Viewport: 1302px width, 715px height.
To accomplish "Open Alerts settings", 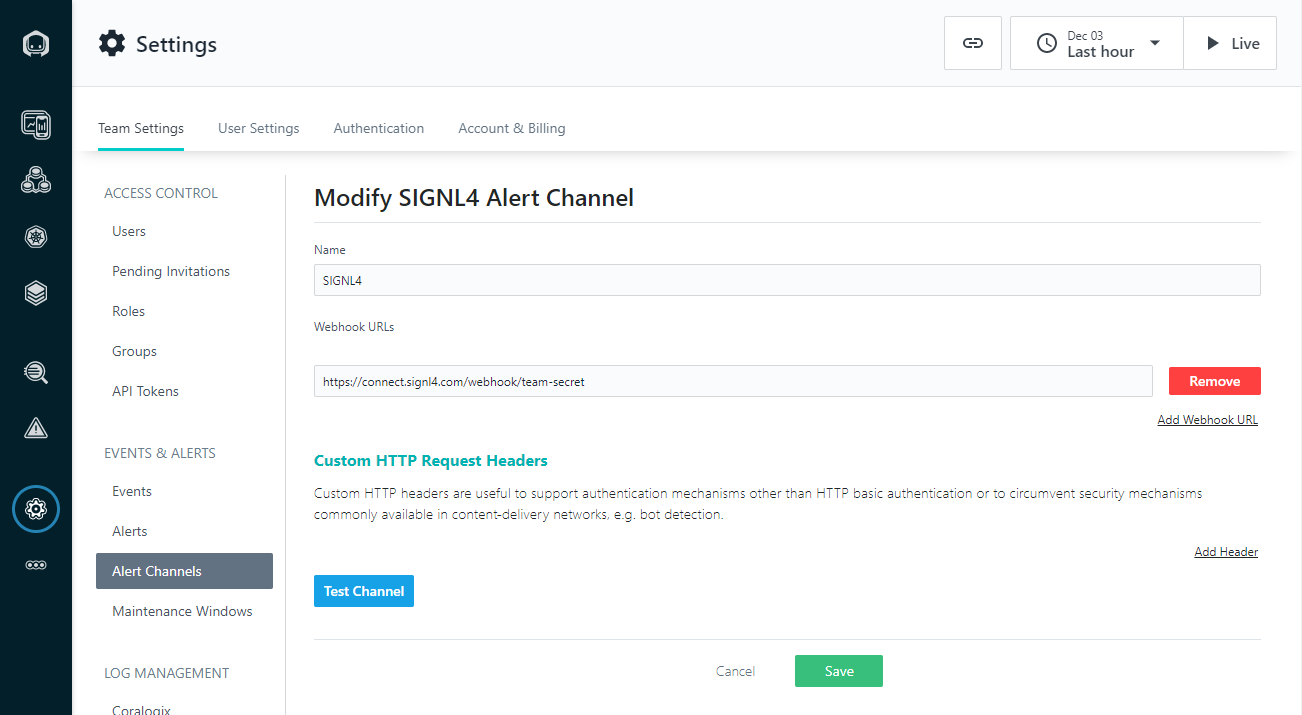I will 130,531.
